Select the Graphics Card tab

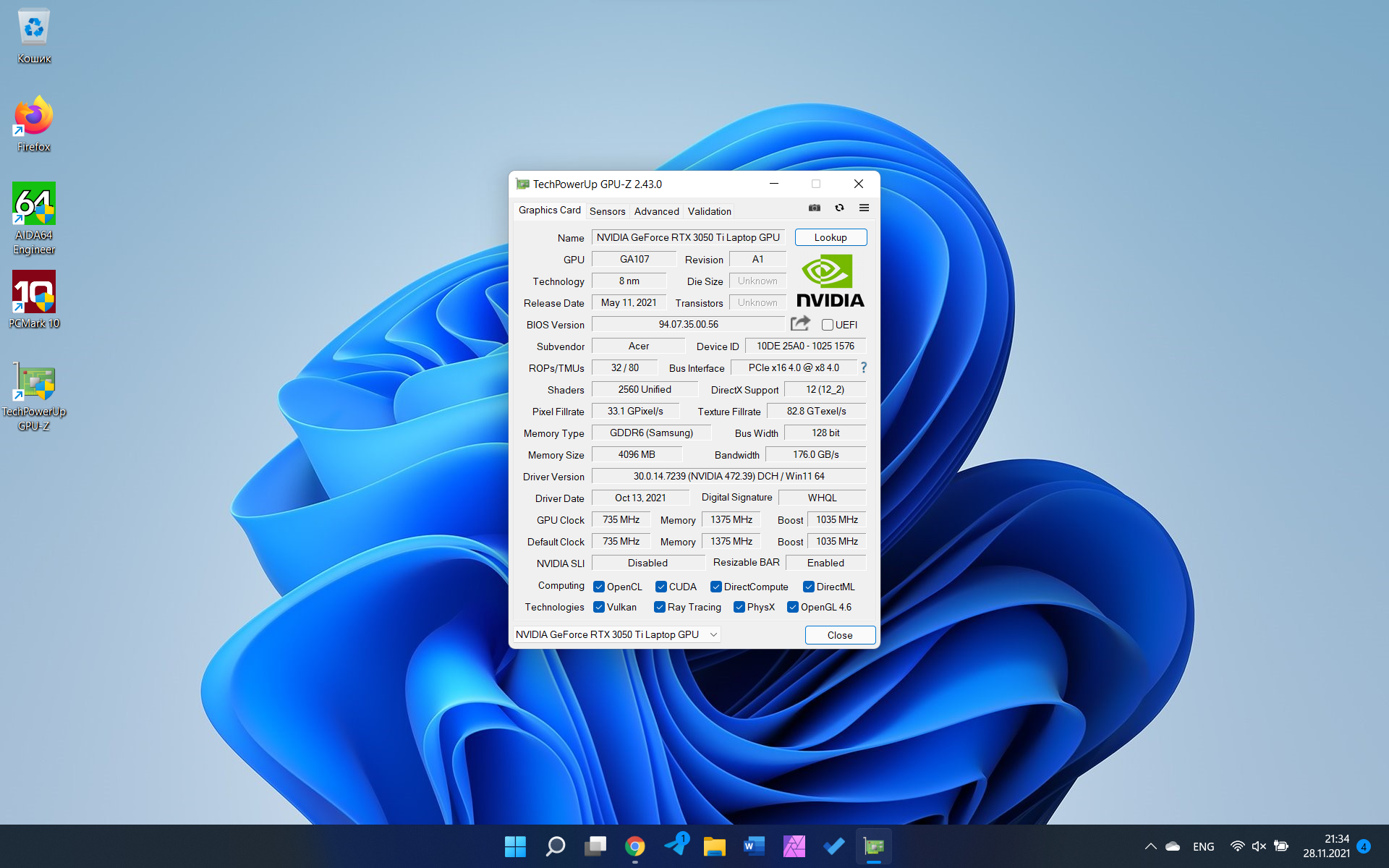click(x=549, y=210)
